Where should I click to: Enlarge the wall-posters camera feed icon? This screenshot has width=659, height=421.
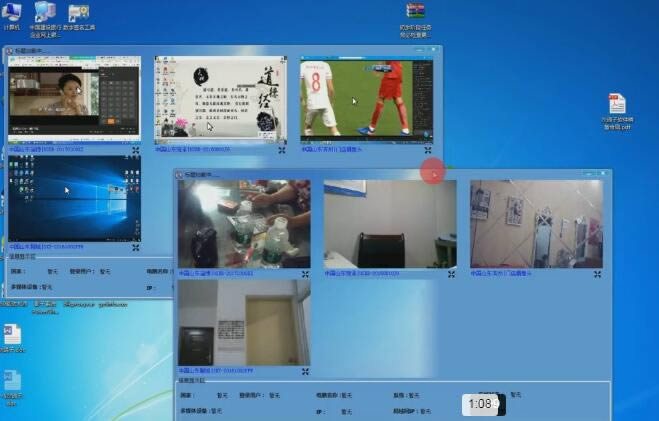pyautogui.click(x=597, y=273)
